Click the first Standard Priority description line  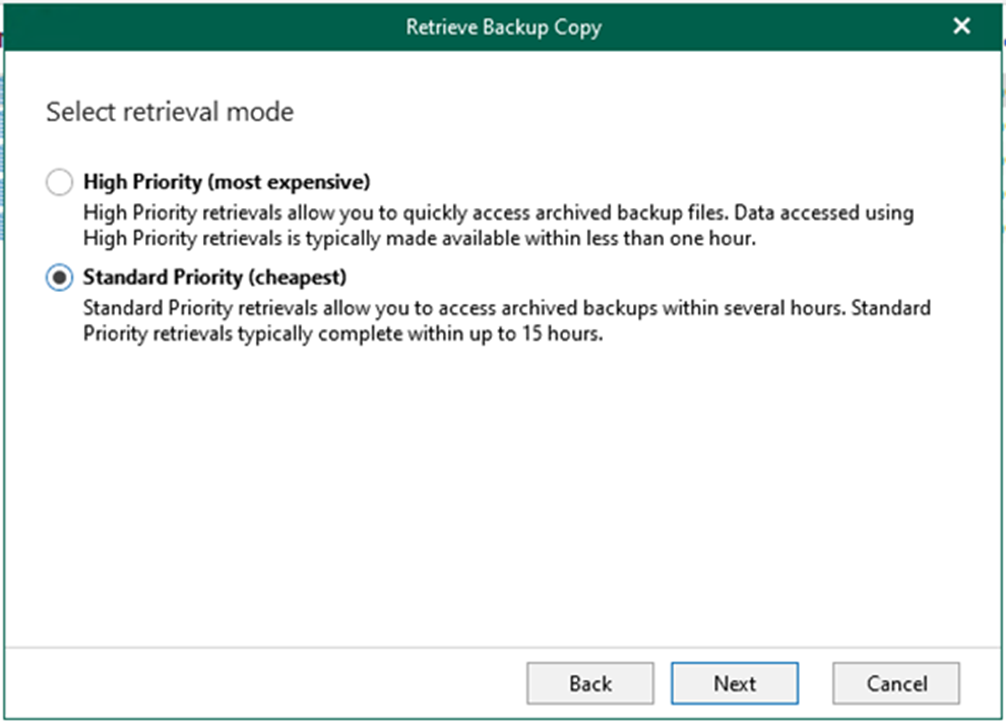pos(506,308)
